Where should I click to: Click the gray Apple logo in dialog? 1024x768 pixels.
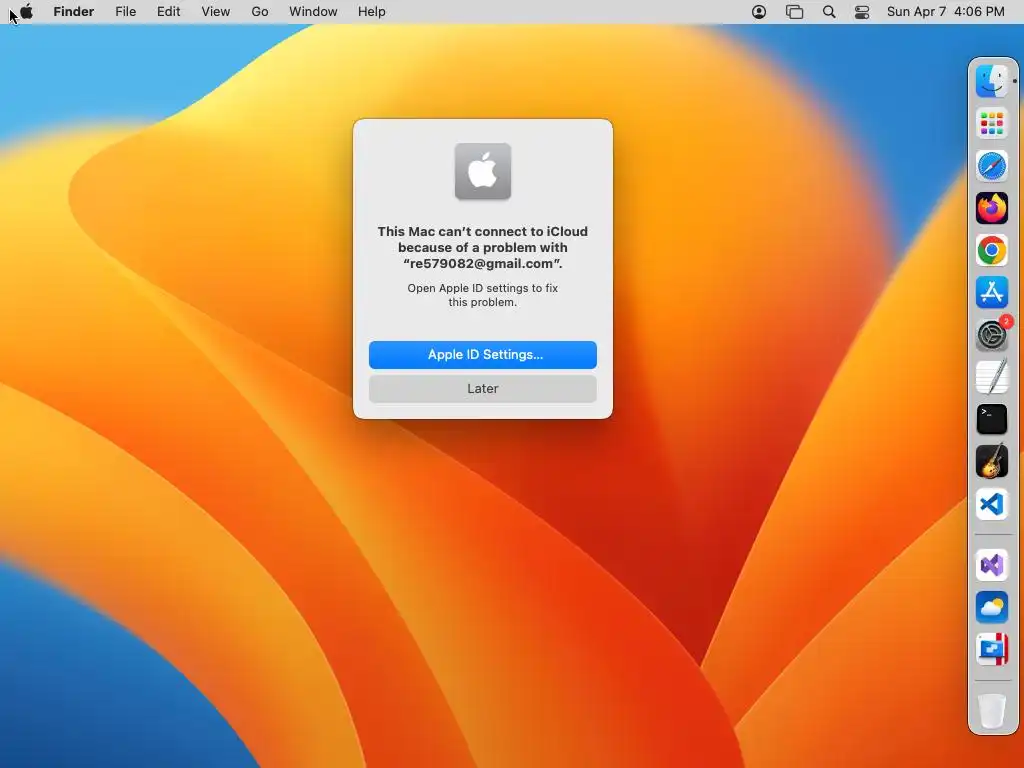(483, 171)
